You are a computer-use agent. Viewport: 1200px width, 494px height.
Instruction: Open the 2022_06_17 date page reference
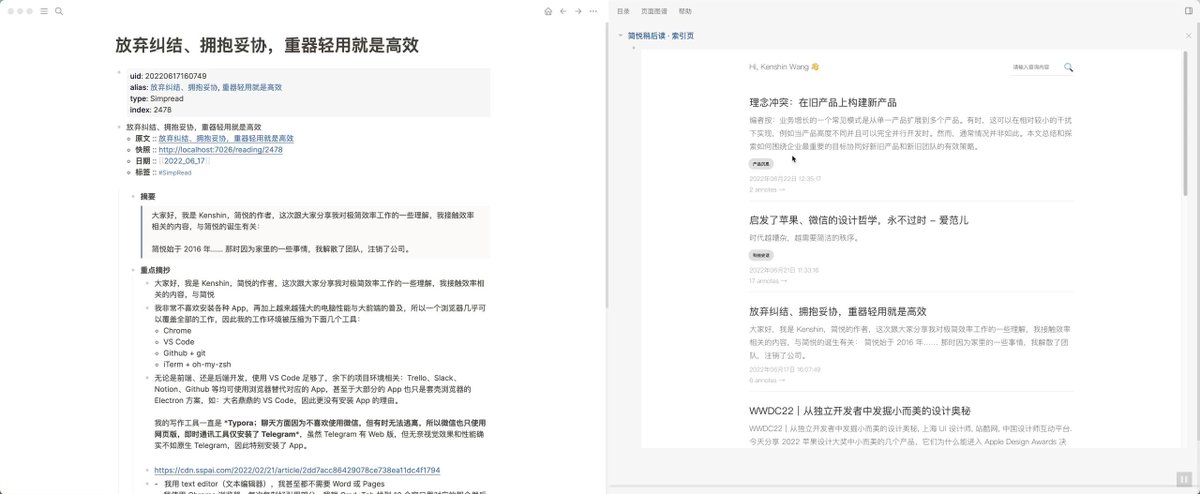(184, 161)
